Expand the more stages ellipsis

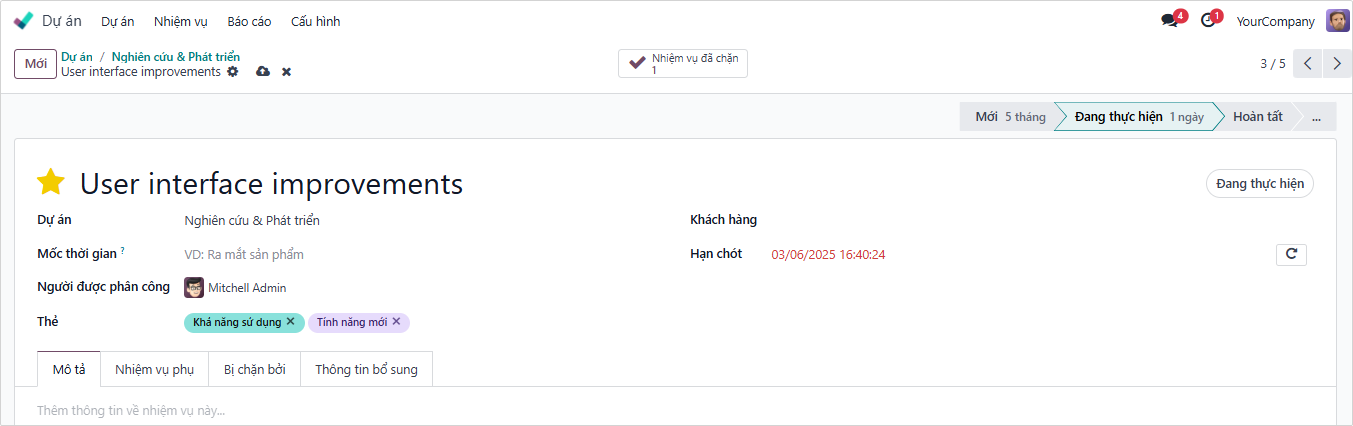point(1316,117)
